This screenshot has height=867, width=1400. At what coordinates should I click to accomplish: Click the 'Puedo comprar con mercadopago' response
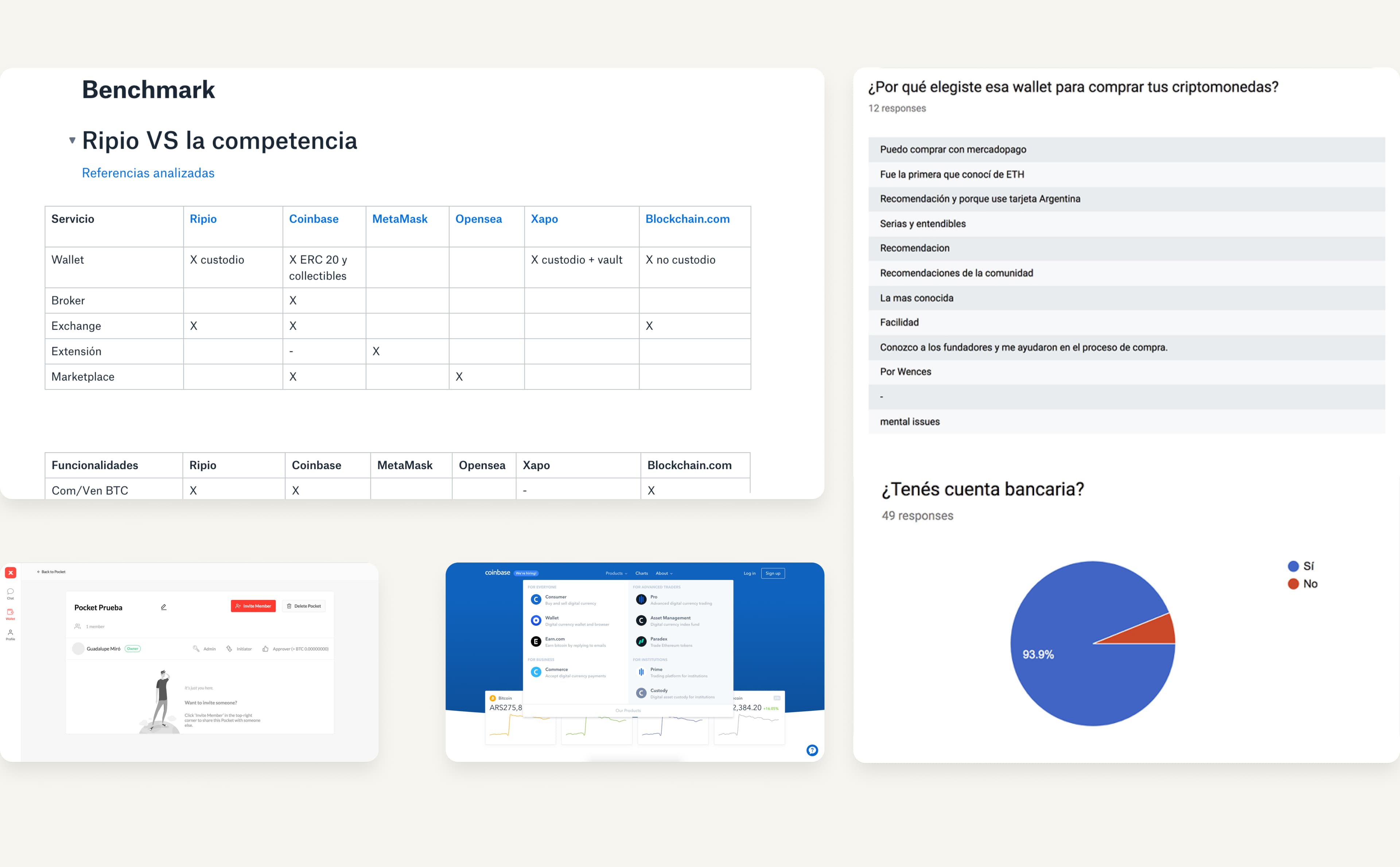pyautogui.click(x=1127, y=149)
